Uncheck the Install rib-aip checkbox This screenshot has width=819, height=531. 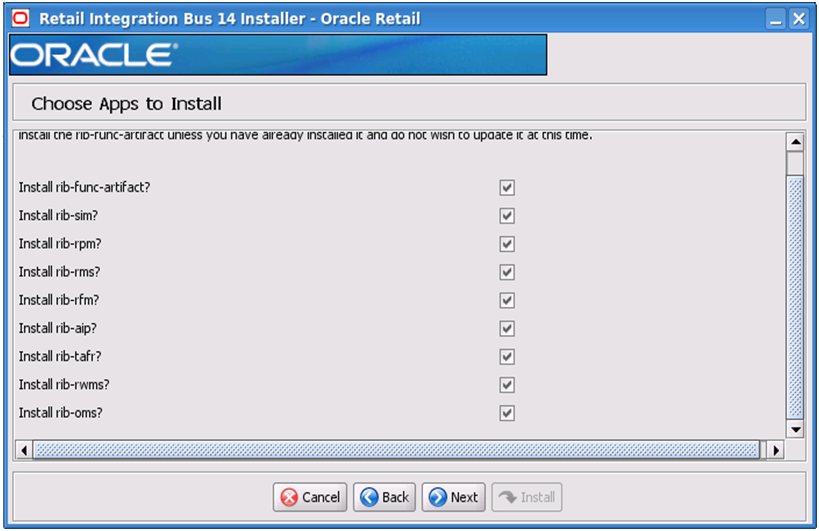(x=507, y=328)
